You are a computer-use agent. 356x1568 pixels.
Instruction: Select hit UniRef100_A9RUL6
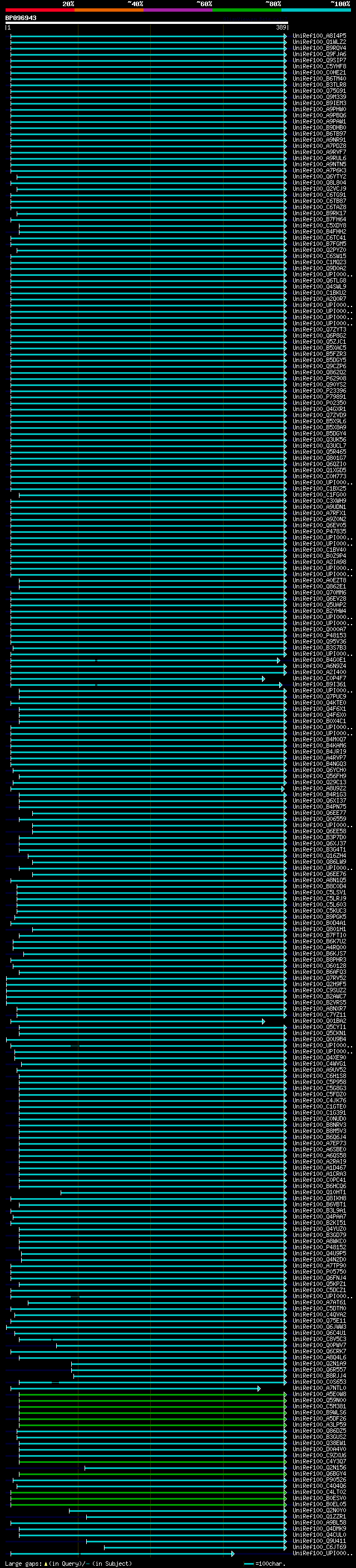point(319,159)
